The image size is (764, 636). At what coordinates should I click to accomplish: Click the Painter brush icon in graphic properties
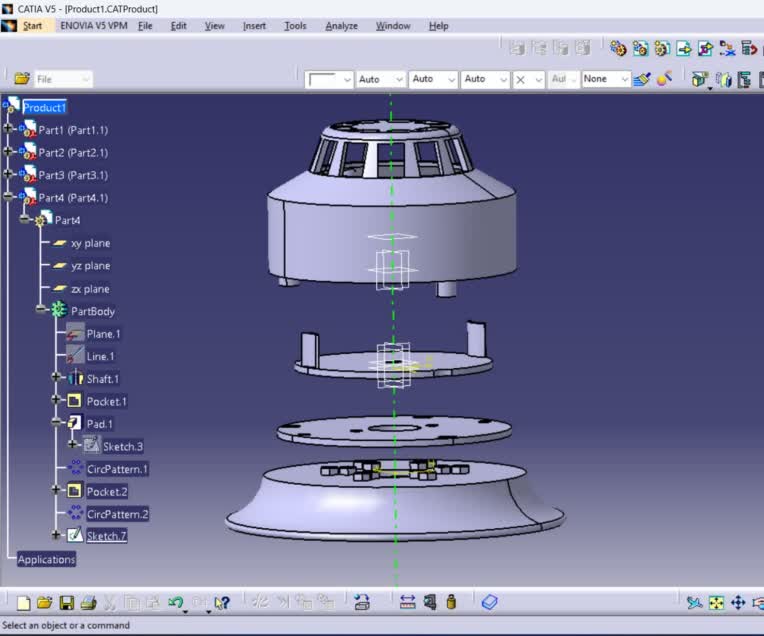pyautogui.click(x=642, y=79)
